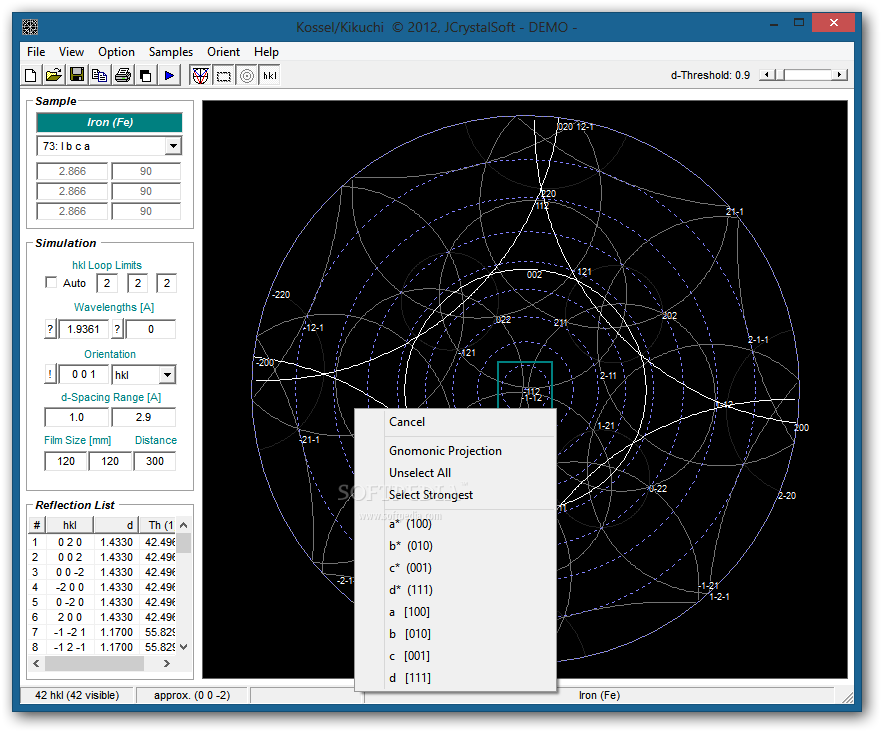Orient along a [100] from context menu
The width and height of the screenshot is (882, 732).
[456, 612]
